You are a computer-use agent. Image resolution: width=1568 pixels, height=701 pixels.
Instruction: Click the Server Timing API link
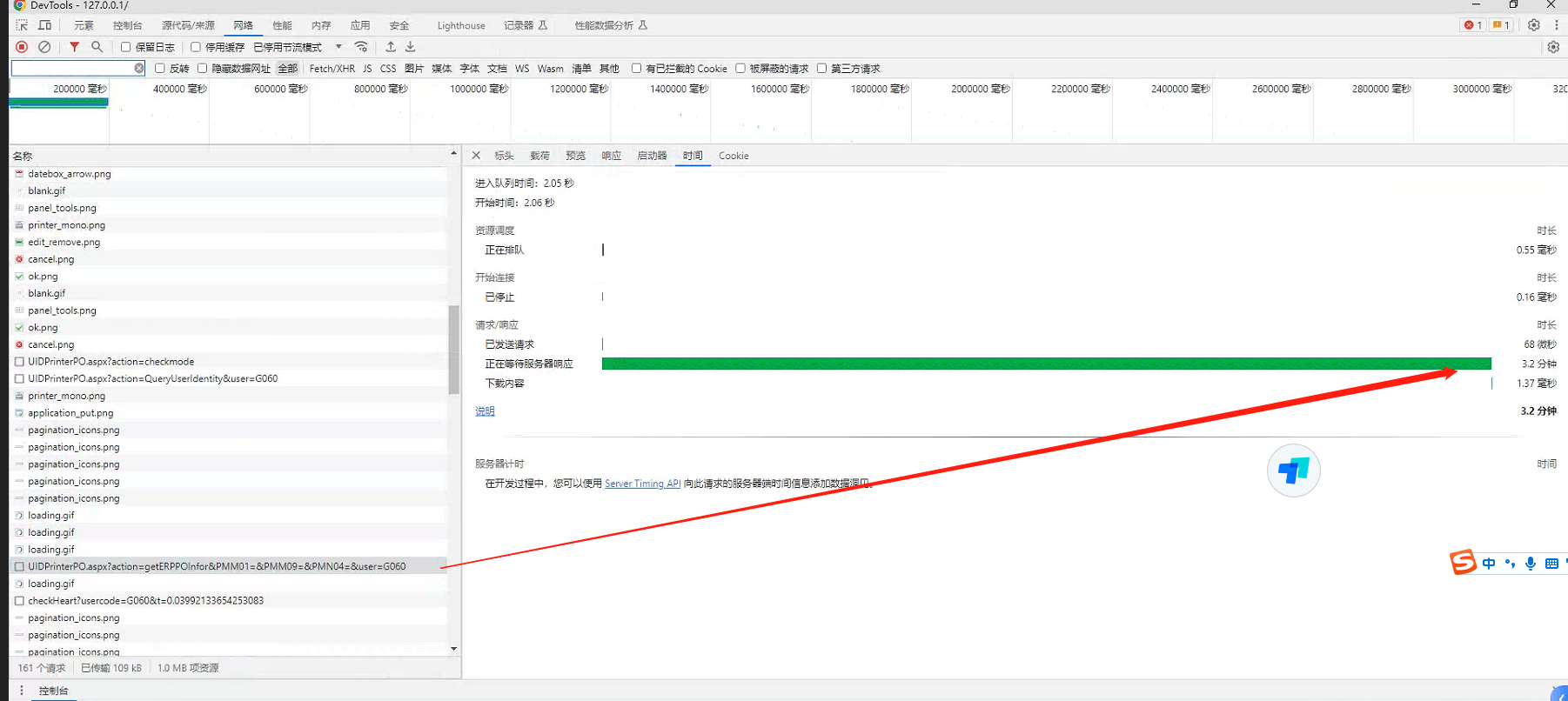[x=642, y=484]
